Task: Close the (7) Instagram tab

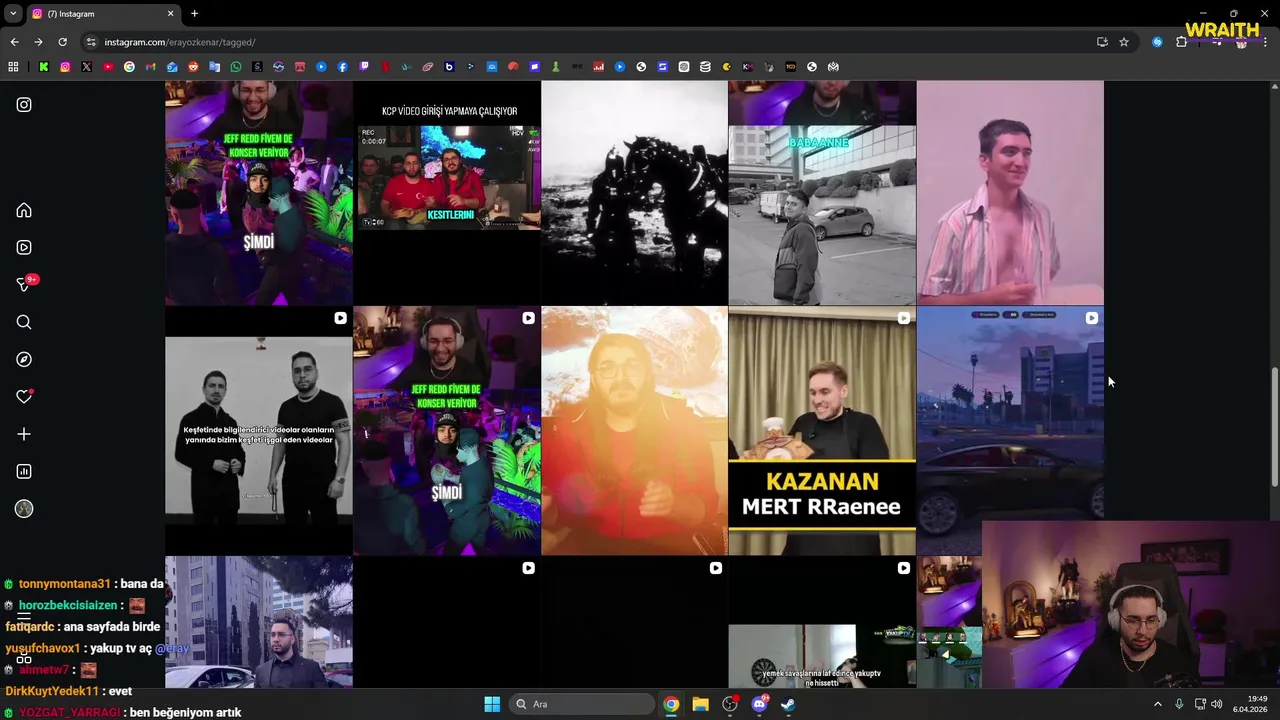Action: (170, 14)
